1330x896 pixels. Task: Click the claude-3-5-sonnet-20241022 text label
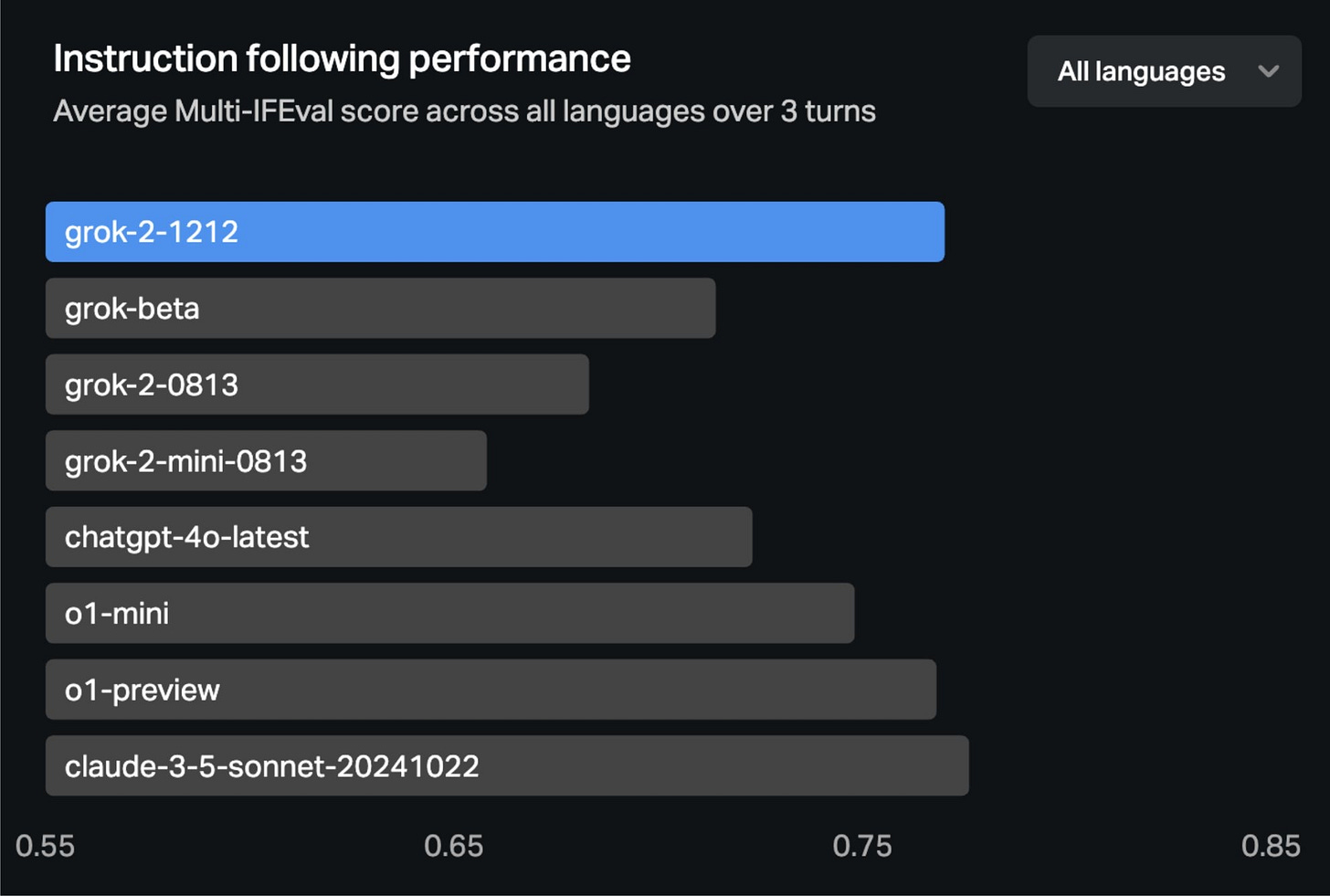272,766
